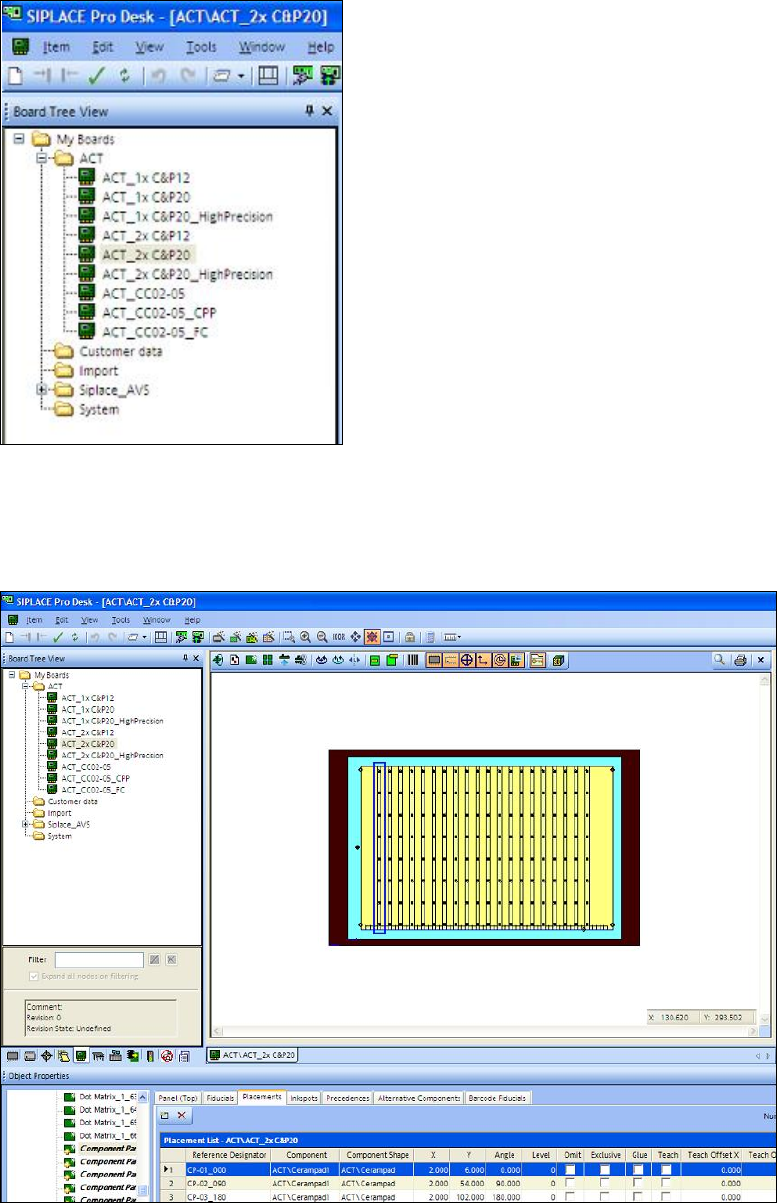Click the crosshair target icon in board view toolbar

(466, 659)
